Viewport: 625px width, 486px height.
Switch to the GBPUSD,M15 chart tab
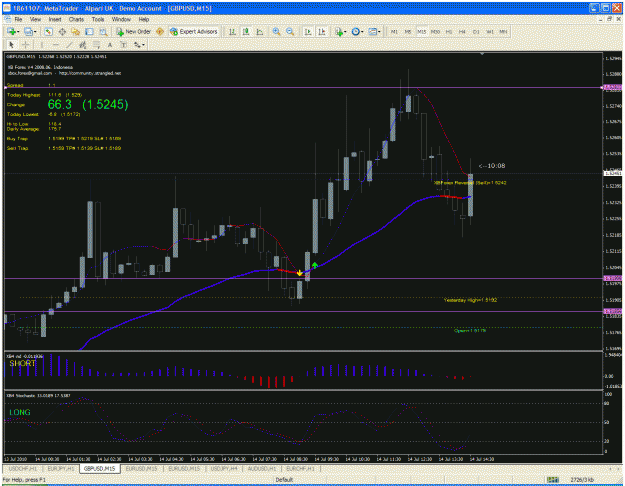click(100, 468)
